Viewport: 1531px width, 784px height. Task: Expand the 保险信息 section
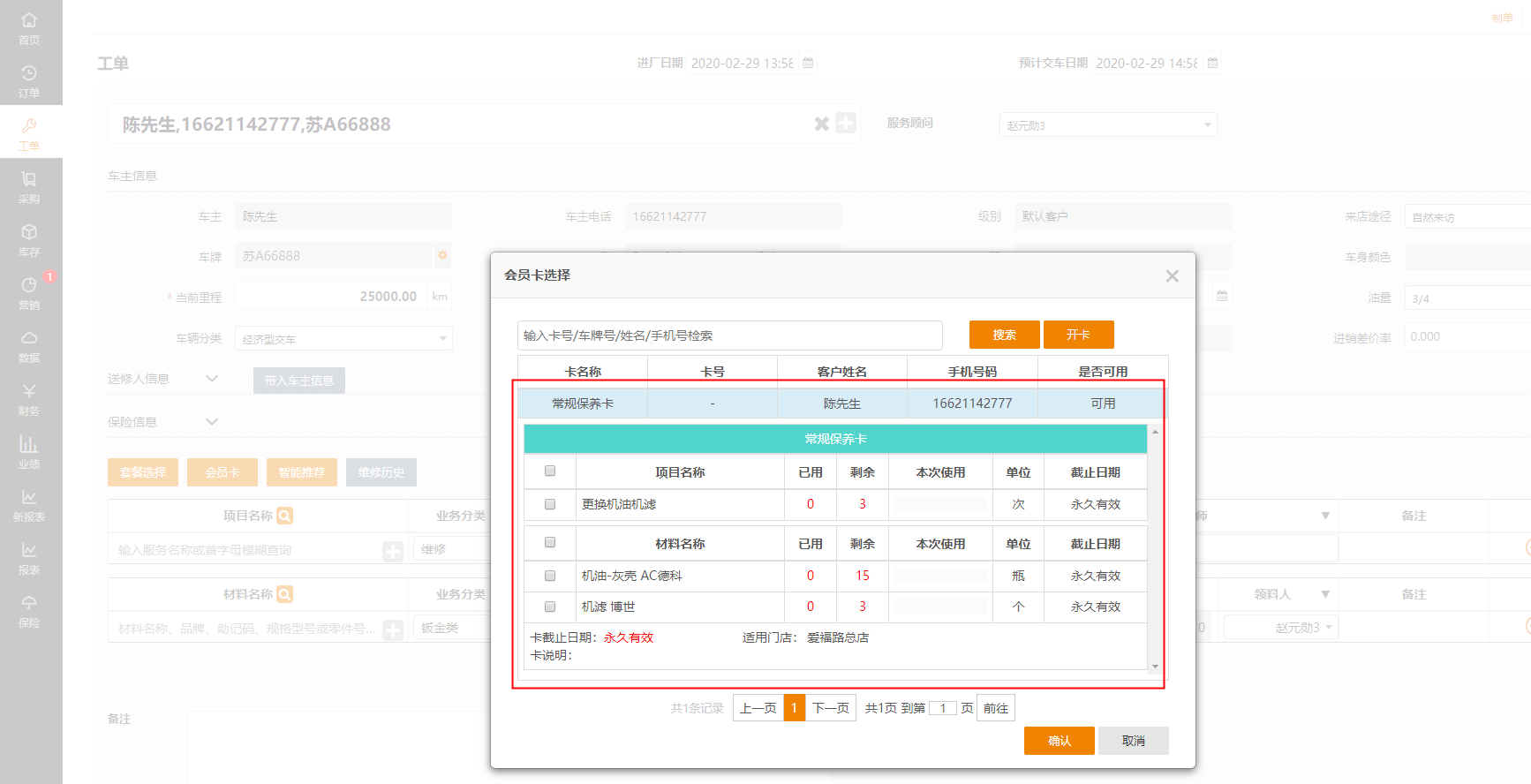211,421
